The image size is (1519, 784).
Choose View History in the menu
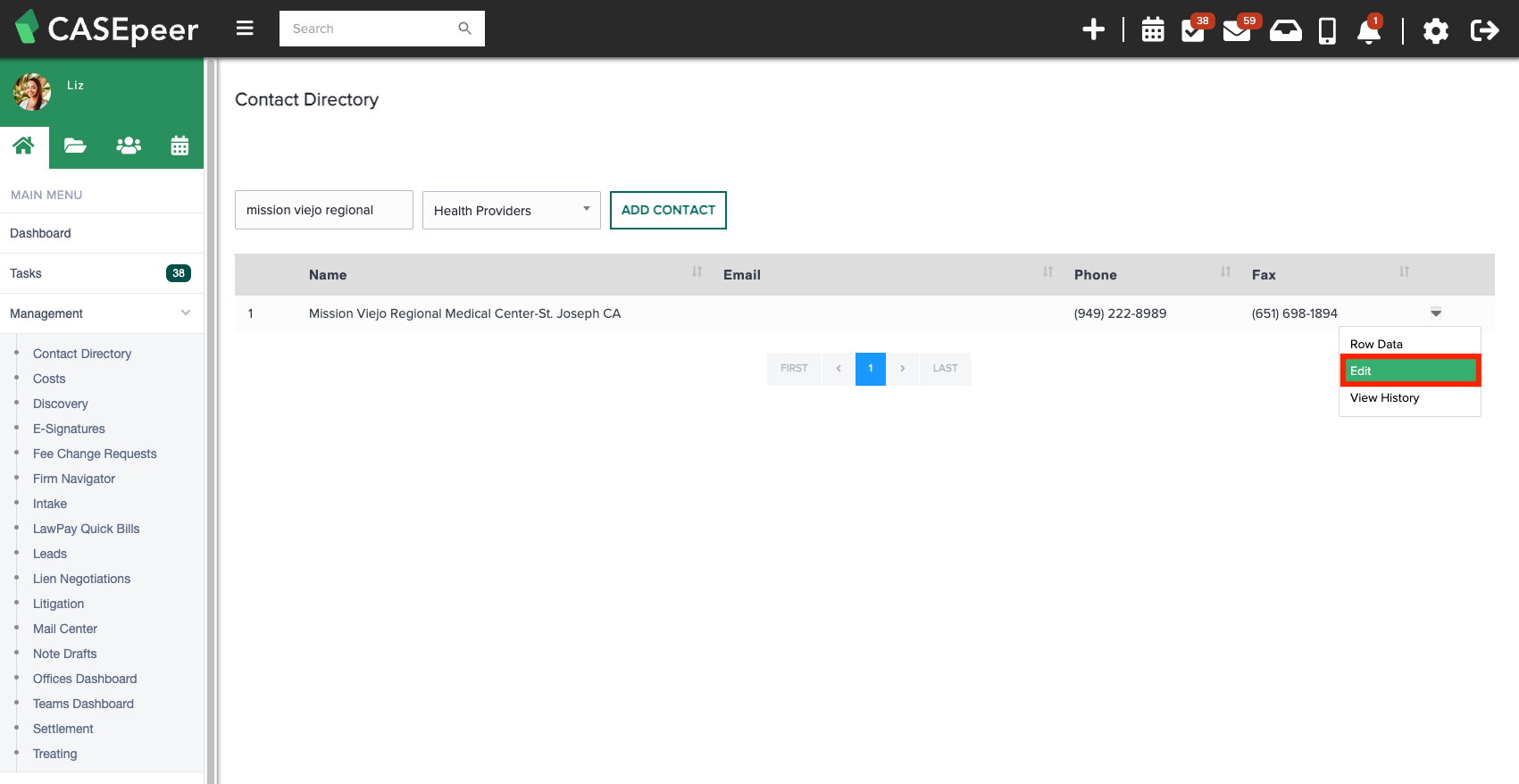(1410, 397)
